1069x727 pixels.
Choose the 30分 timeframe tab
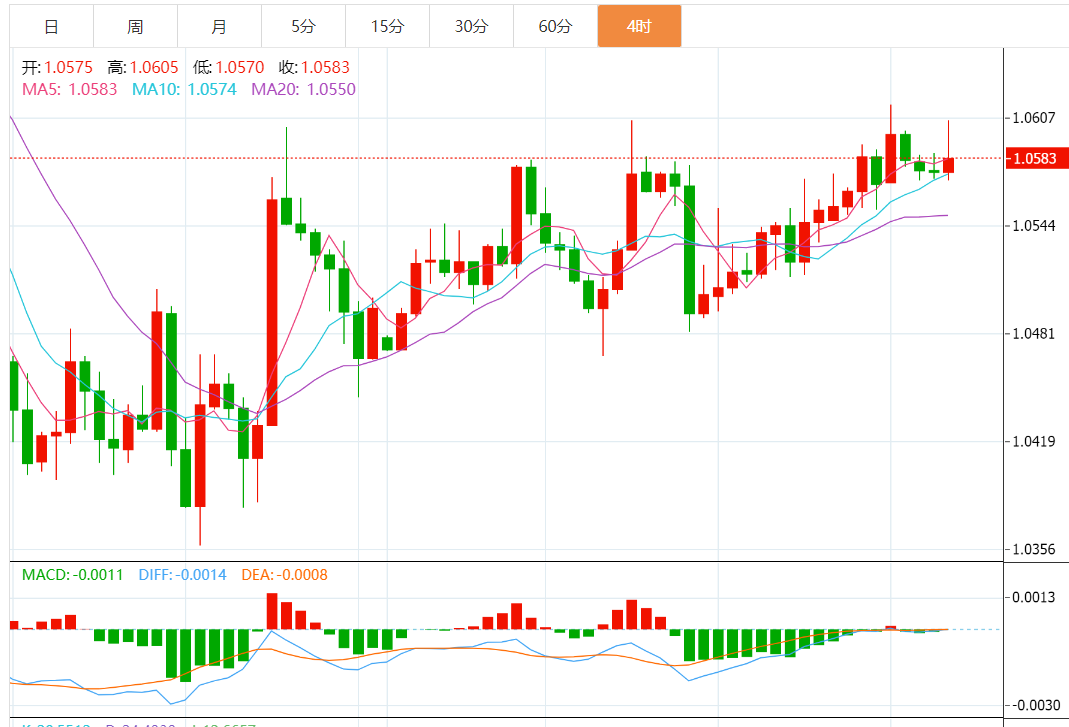[x=471, y=27]
